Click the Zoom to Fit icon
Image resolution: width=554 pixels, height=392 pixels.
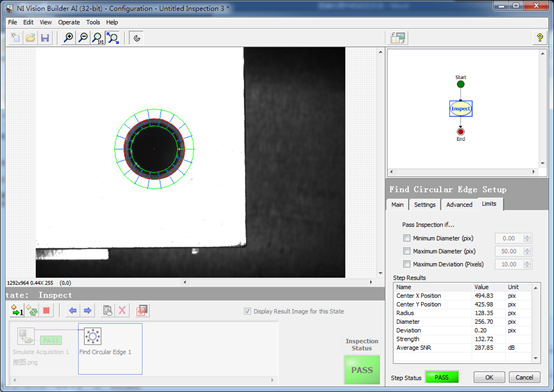113,38
